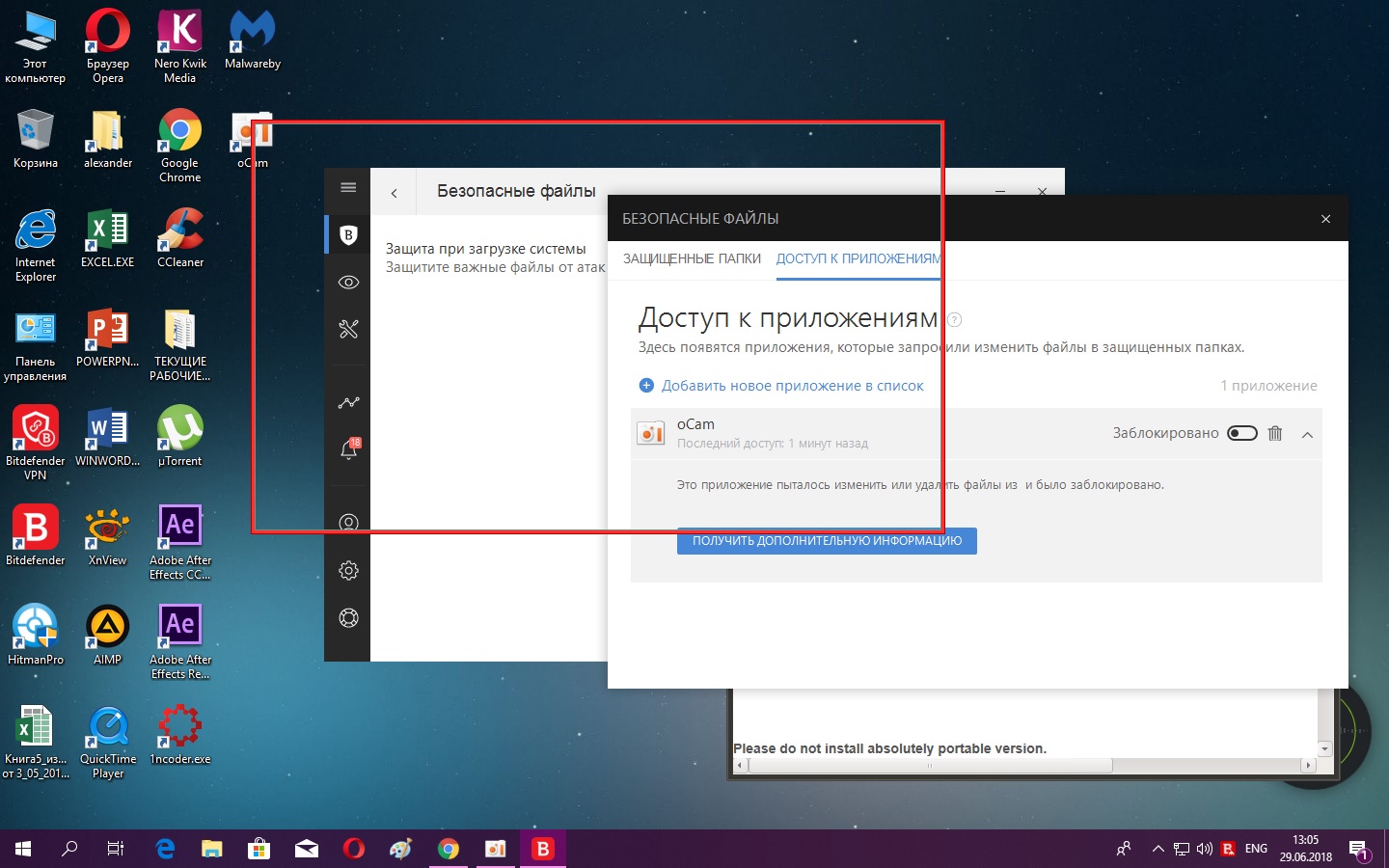Open the Bitdefender hamburger menu
This screenshot has height=868, width=1389.
348,187
